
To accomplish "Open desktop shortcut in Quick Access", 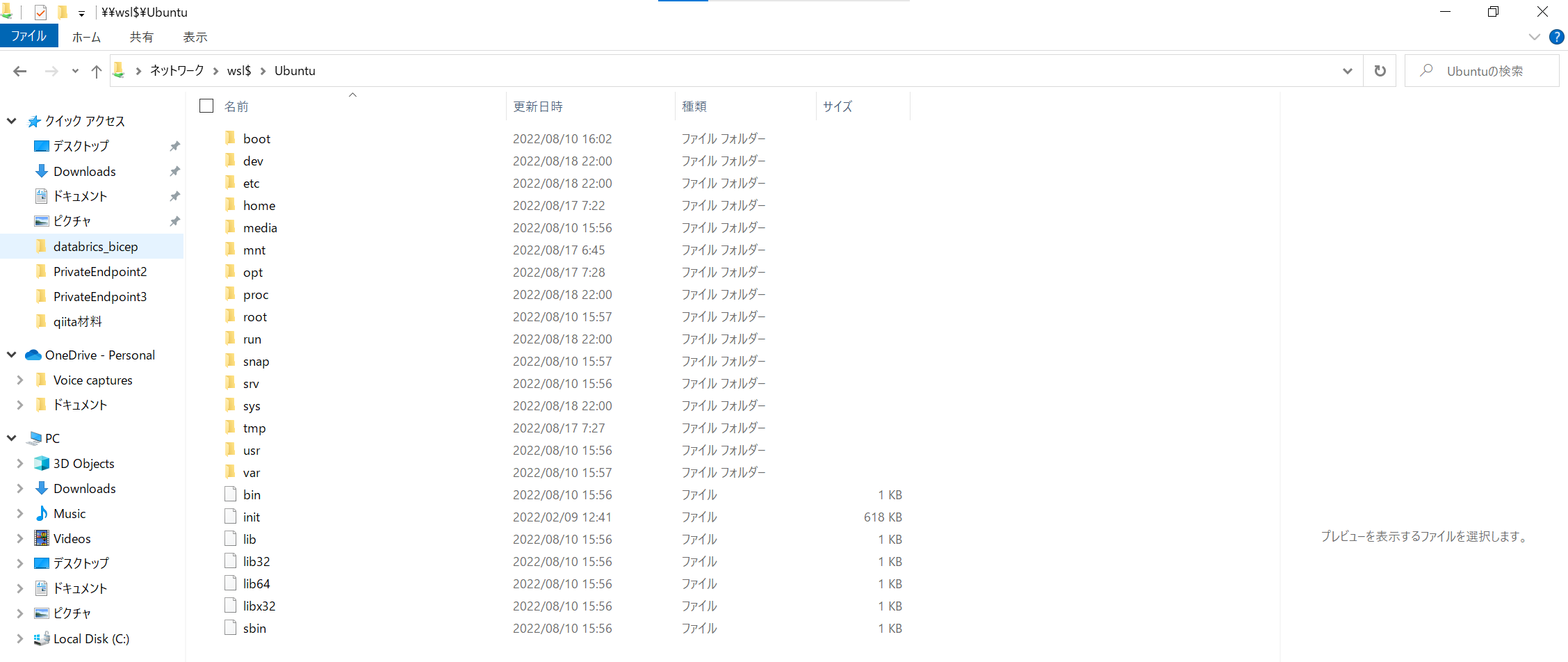I will coord(81,146).
